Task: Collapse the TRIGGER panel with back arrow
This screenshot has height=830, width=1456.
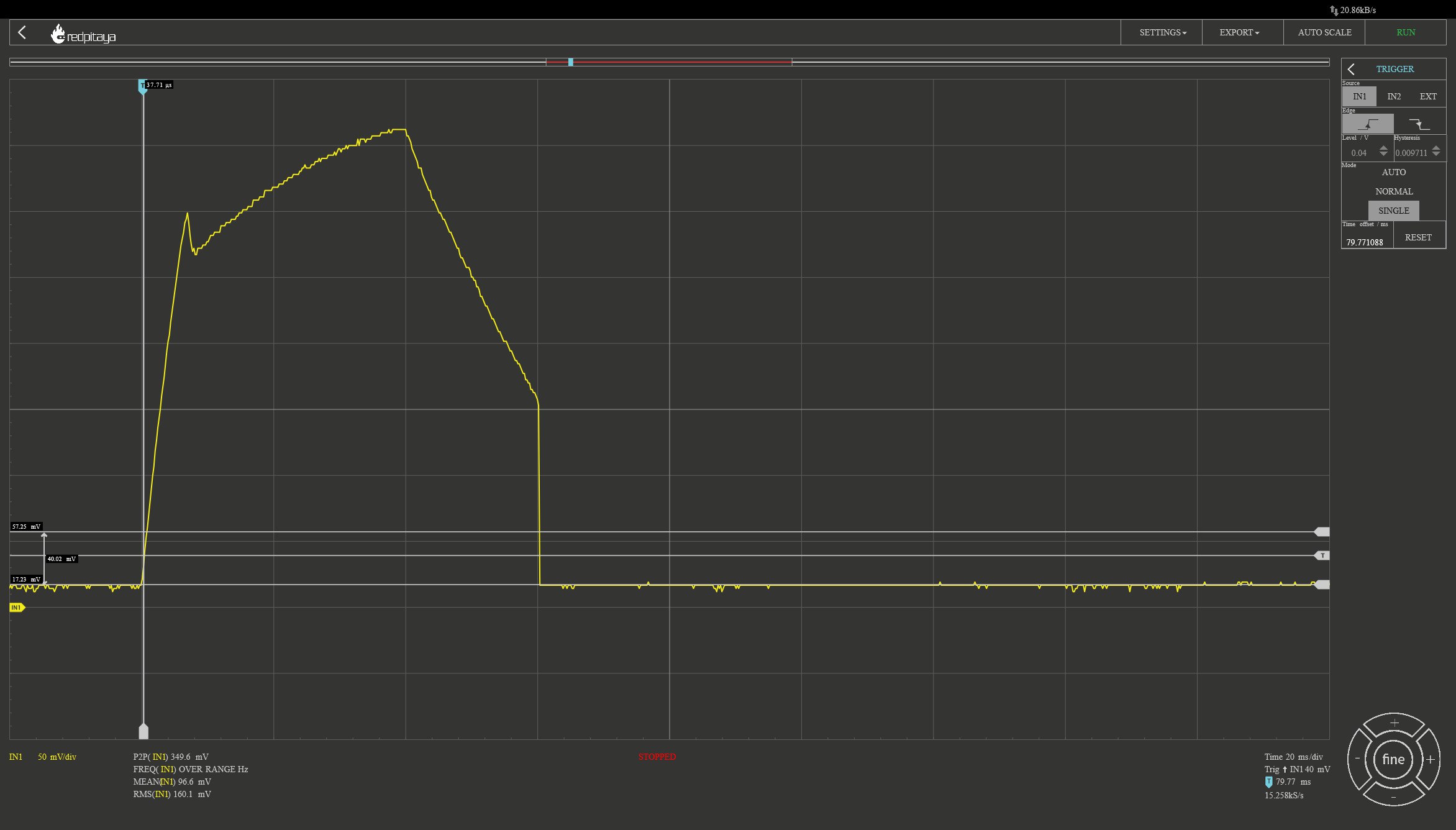Action: [1351, 69]
